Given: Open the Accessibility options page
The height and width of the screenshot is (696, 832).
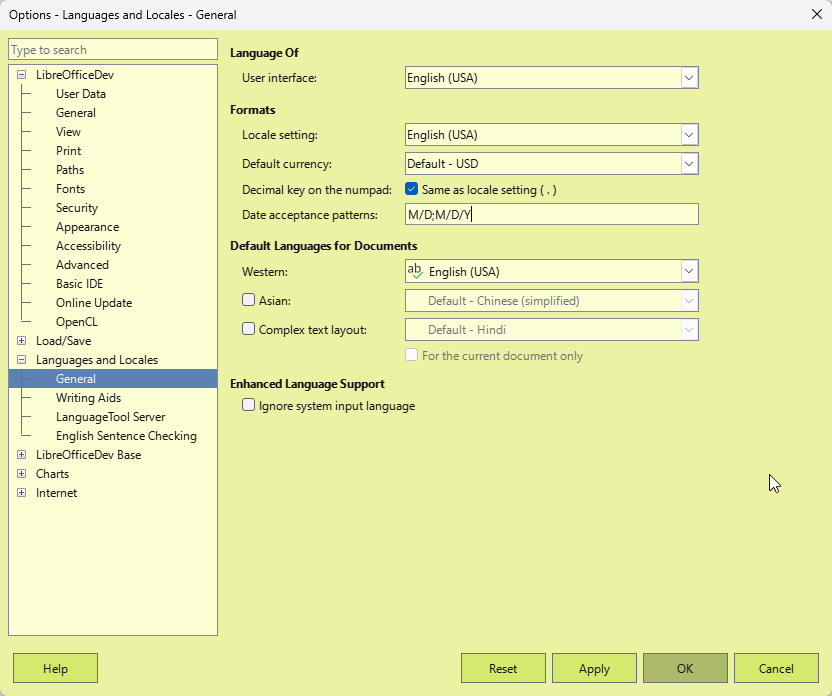Looking at the screenshot, I should (x=89, y=246).
